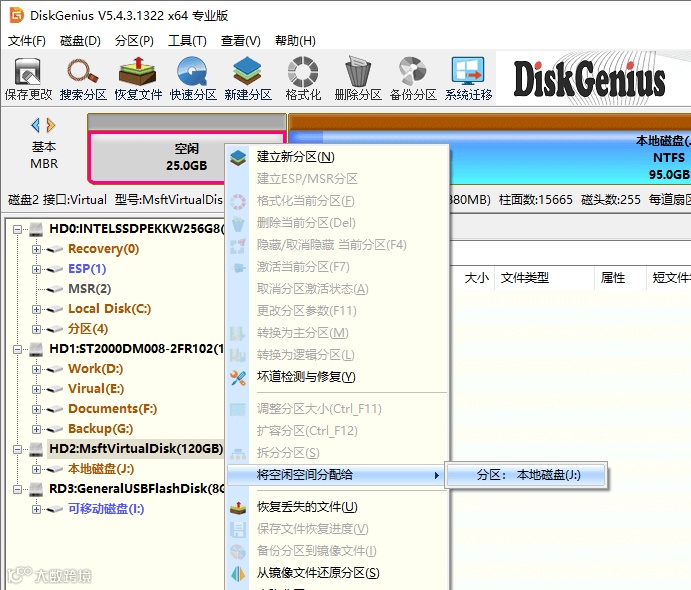Click HD1 disk drive icon in tree

(36, 349)
